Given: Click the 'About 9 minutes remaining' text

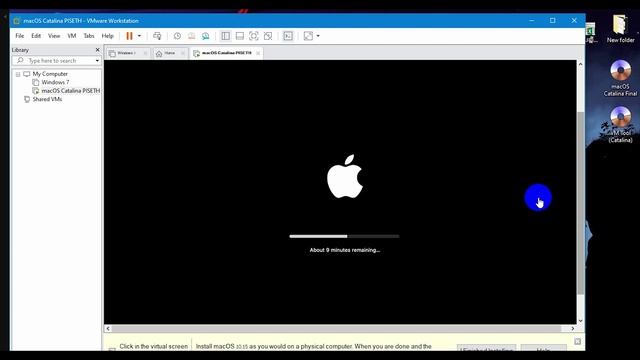Looking at the screenshot, I should coord(344,250).
